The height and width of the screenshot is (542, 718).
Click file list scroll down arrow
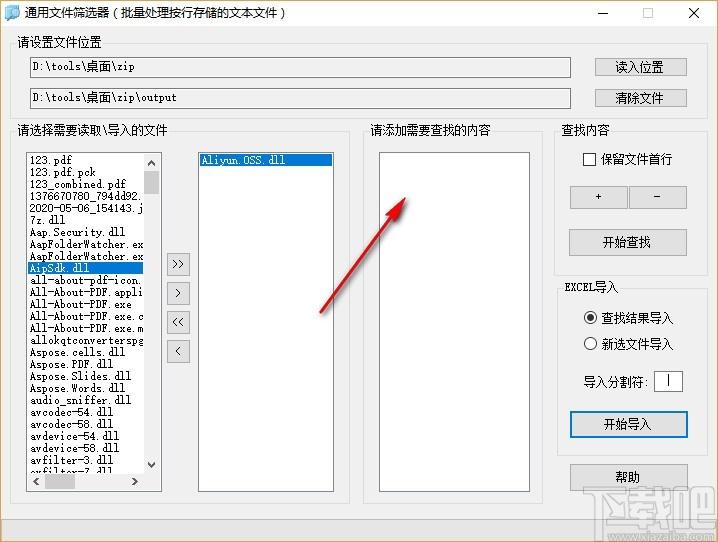(x=152, y=465)
